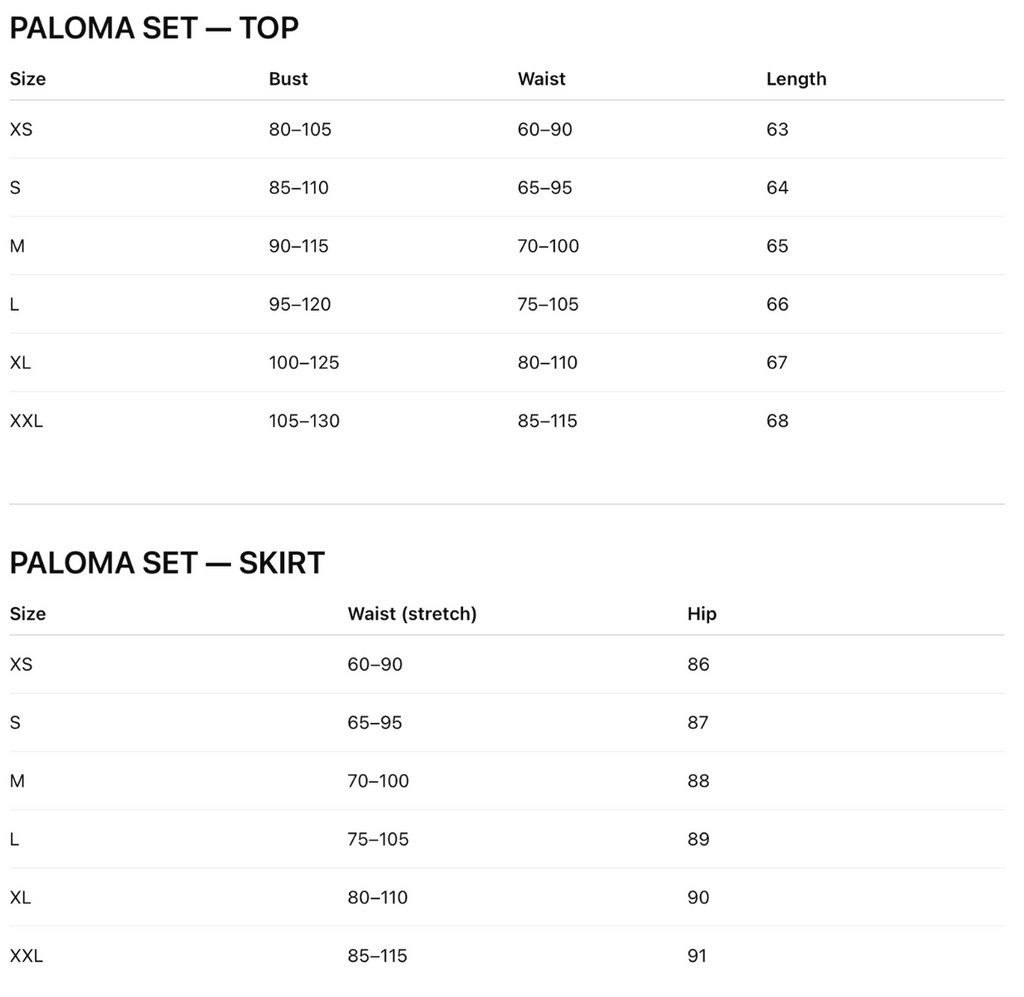Select the Bust column header
Screen dimensions: 1024x997
288,79
